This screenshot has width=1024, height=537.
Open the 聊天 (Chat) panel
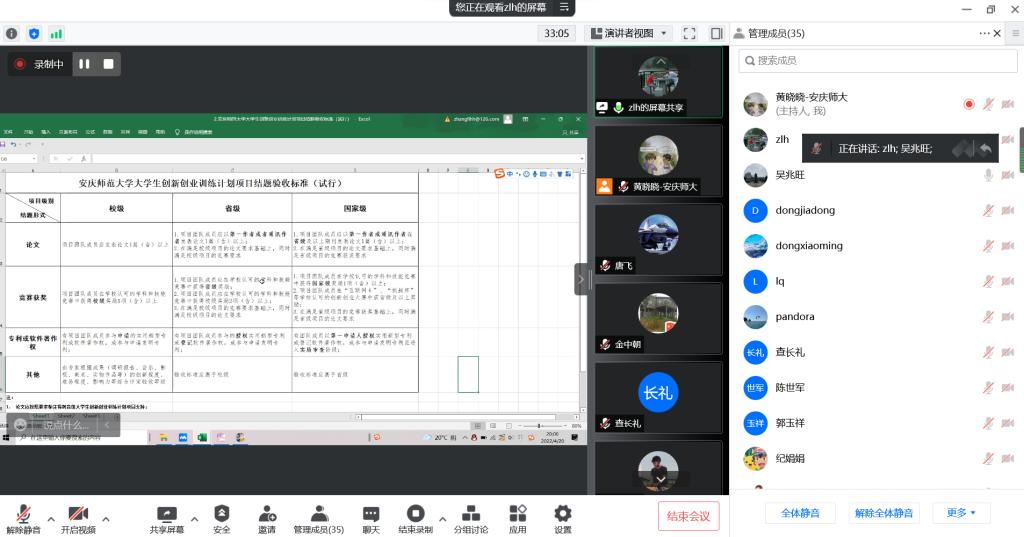click(370, 514)
